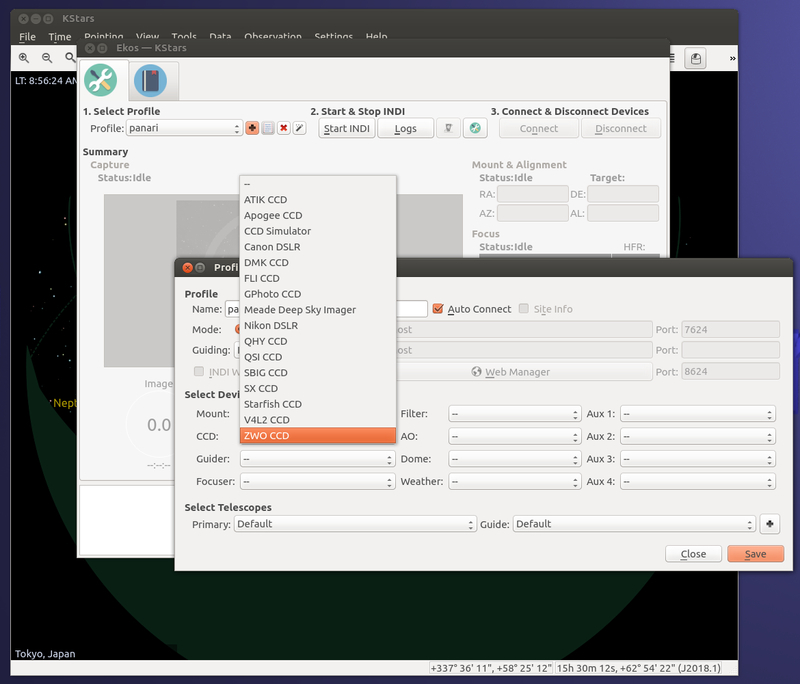Uncheck the Auto Connect checkbox
800x684 pixels.
pos(438,308)
